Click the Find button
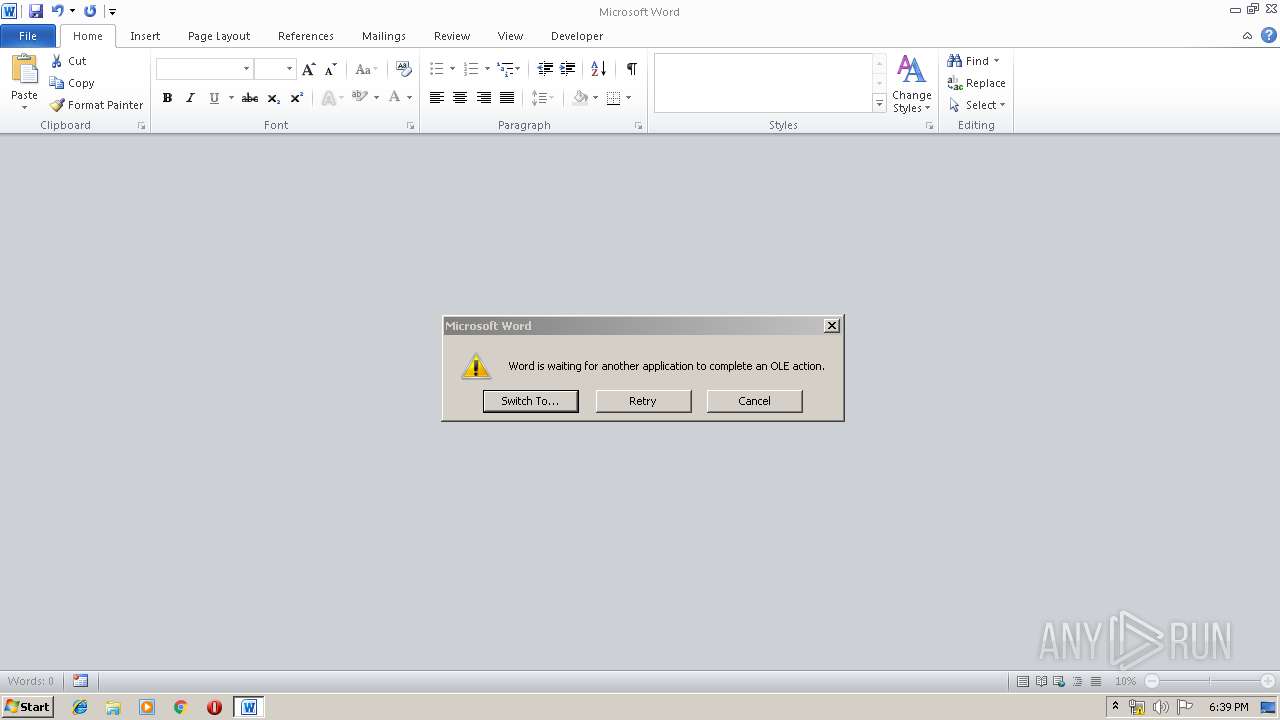Viewport: 1280px width, 720px height. pos(969,61)
